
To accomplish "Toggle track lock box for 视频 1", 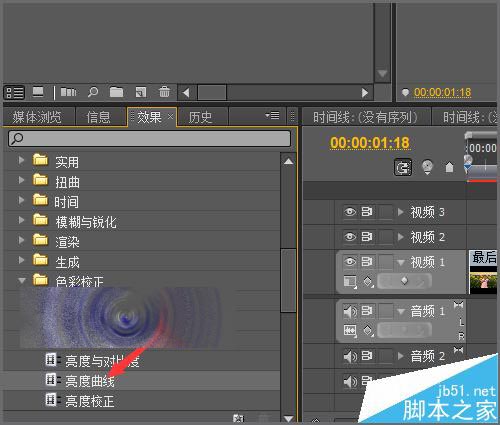I will [x=386, y=262].
